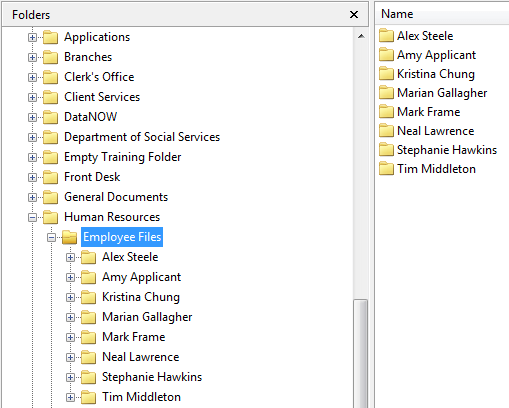509x408 pixels.
Task: Expand Neal Lawrence in the tree
Action: tap(70, 357)
